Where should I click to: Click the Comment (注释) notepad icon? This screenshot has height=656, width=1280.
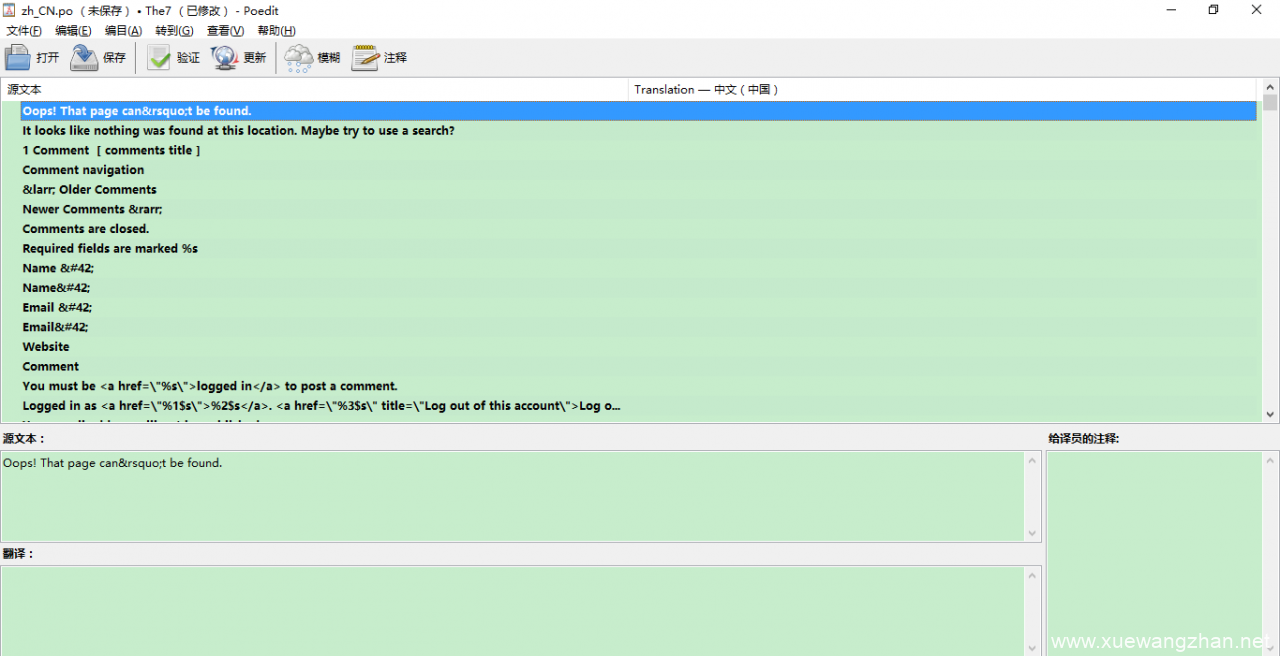tap(365, 58)
